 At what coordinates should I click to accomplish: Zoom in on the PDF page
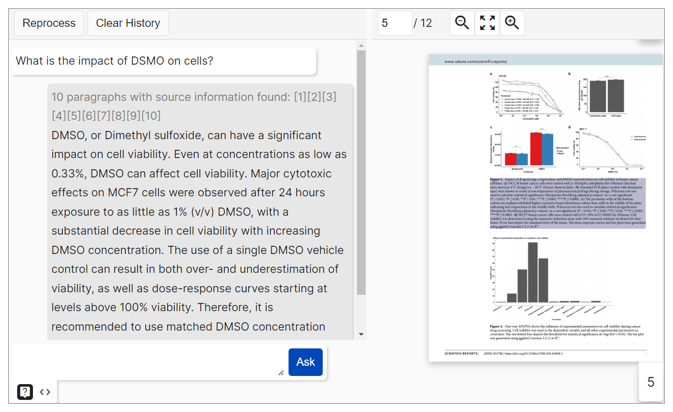tap(512, 23)
